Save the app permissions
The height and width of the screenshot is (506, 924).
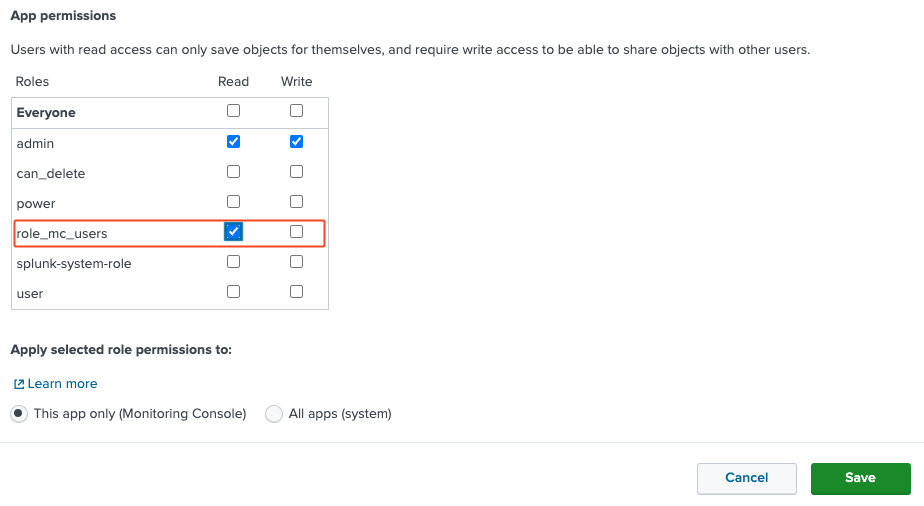(x=860, y=478)
